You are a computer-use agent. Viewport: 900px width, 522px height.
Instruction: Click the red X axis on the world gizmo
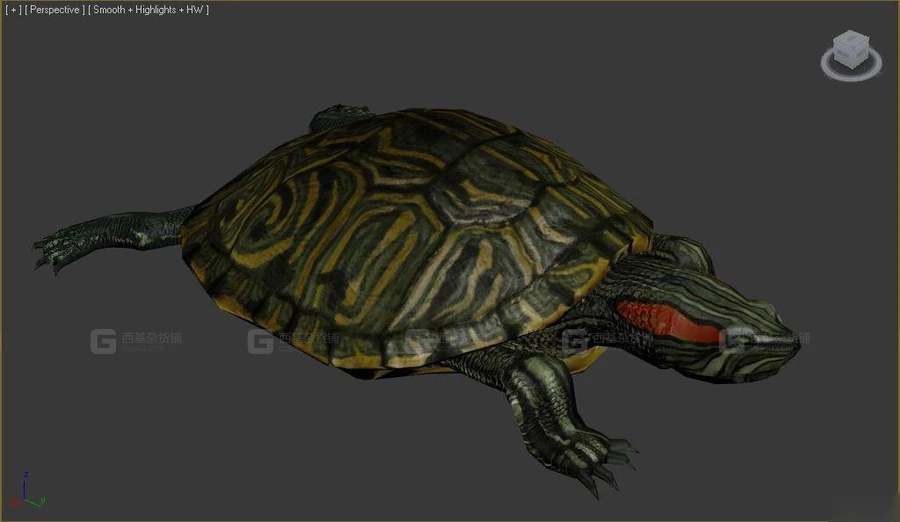point(14,500)
